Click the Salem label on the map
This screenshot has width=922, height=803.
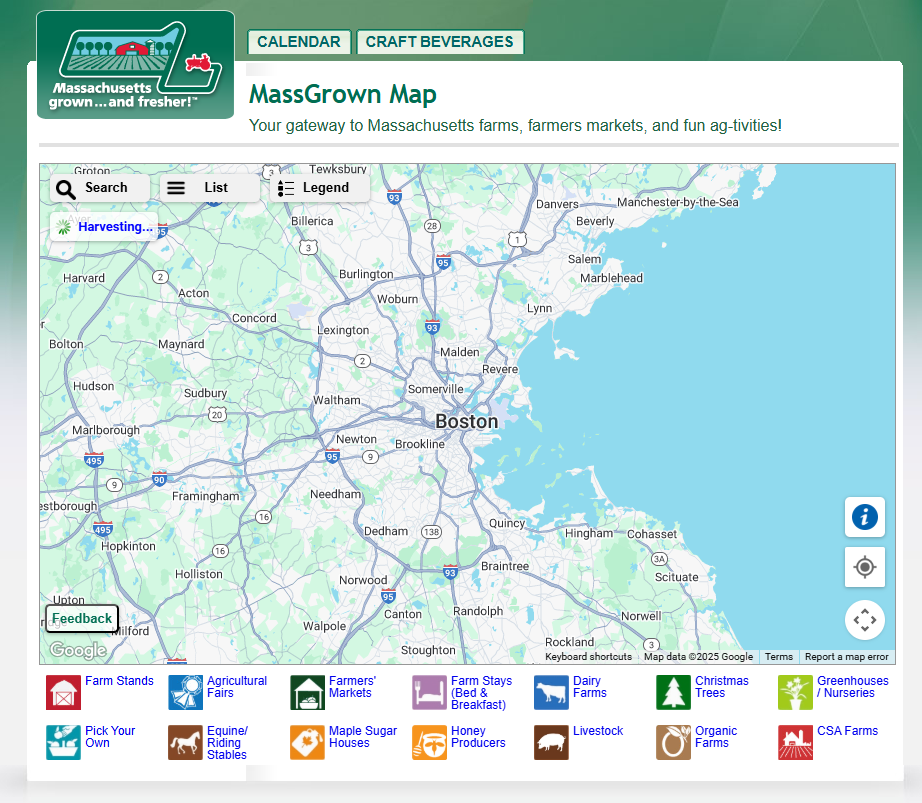click(584, 259)
